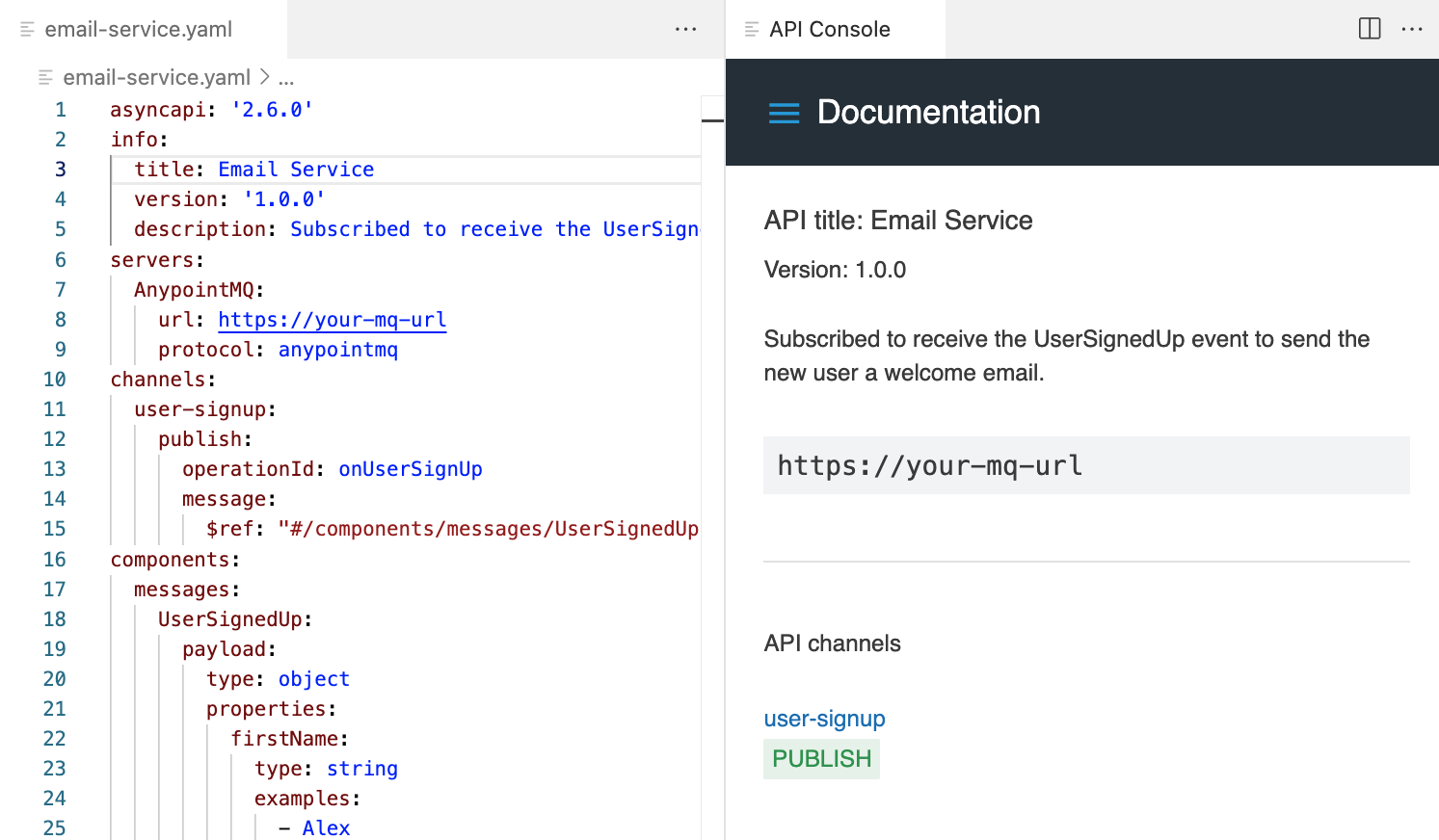Switch to the email-service.yaml tab

[x=144, y=29]
